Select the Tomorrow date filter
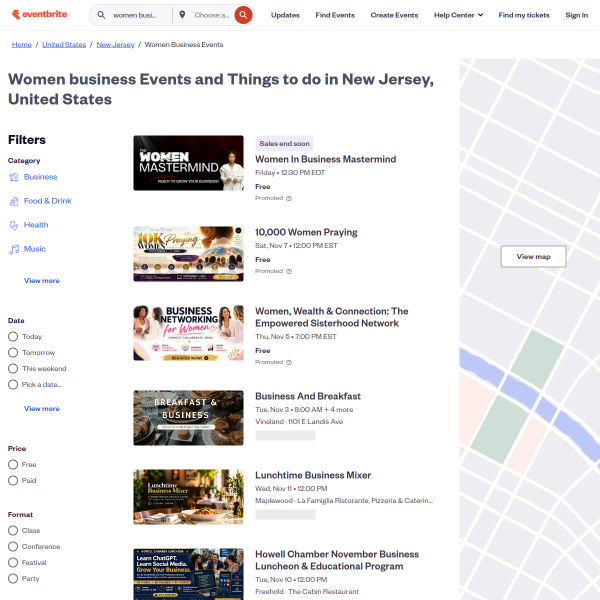The image size is (600, 600). coord(13,352)
